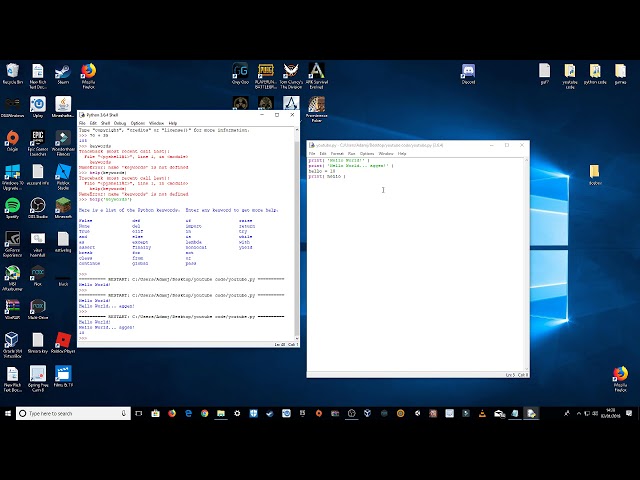The height and width of the screenshot is (480, 640).
Task: Click the Python Shell vertical scrollbar
Action: click(x=297, y=233)
